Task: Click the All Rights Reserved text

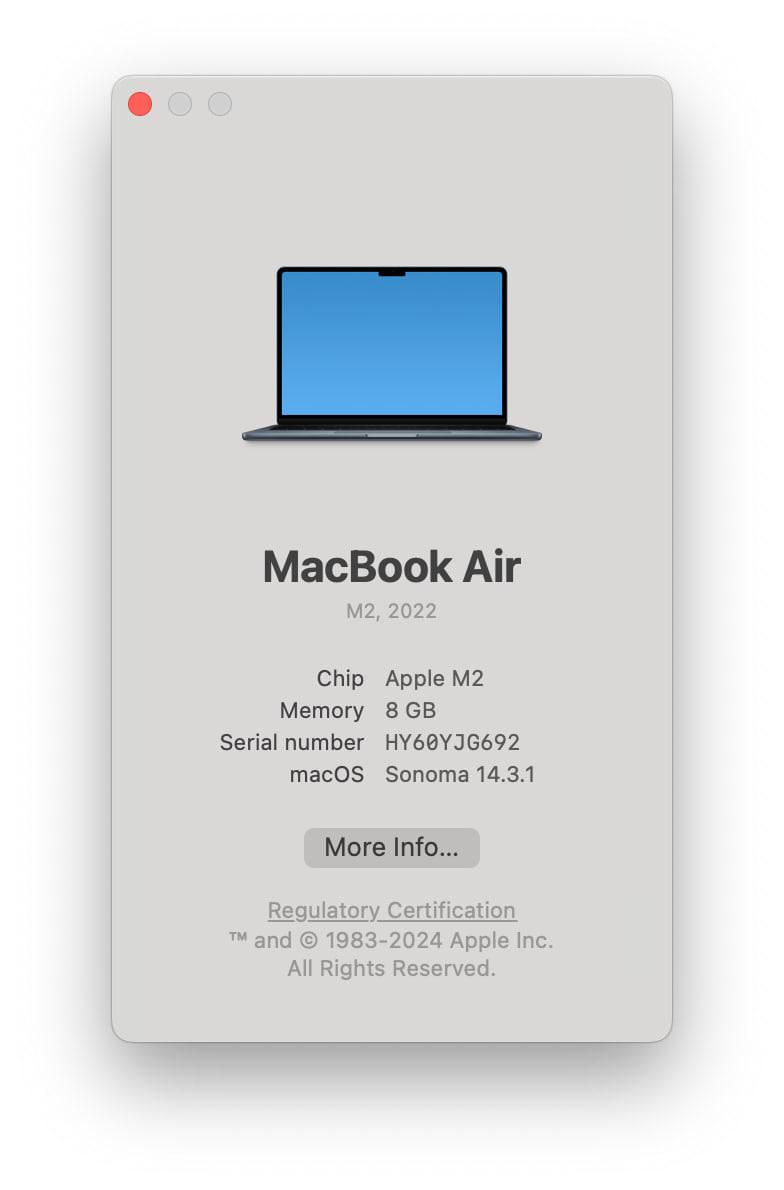Action: point(391,968)
